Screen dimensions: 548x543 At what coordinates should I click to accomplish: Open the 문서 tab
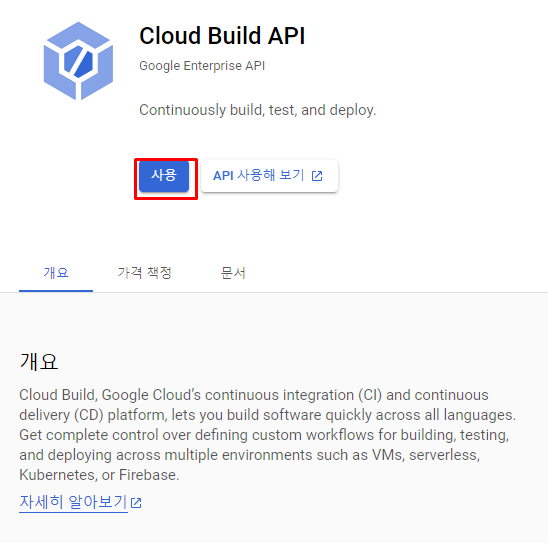point(233,273)
